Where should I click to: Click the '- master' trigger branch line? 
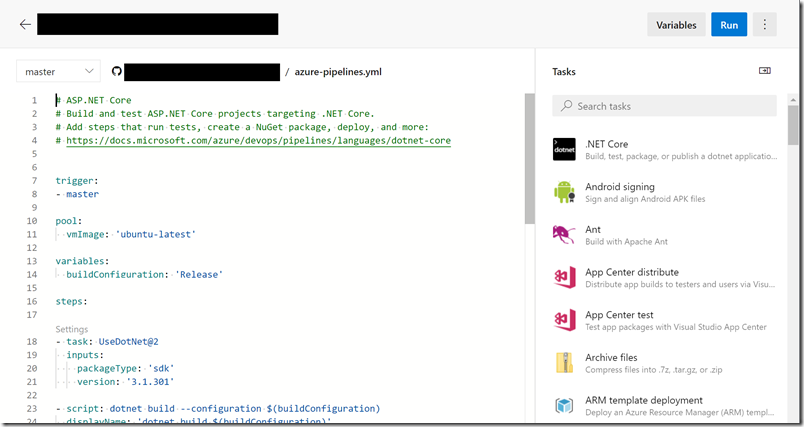[77, 194]
